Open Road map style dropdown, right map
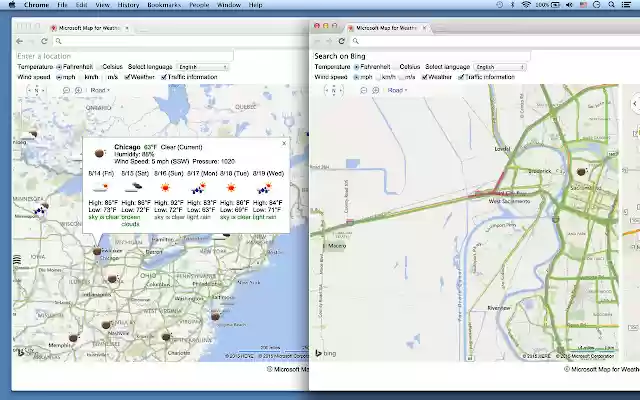The width and height of the screenshot is (640, 400). click(x=398, y=90)
